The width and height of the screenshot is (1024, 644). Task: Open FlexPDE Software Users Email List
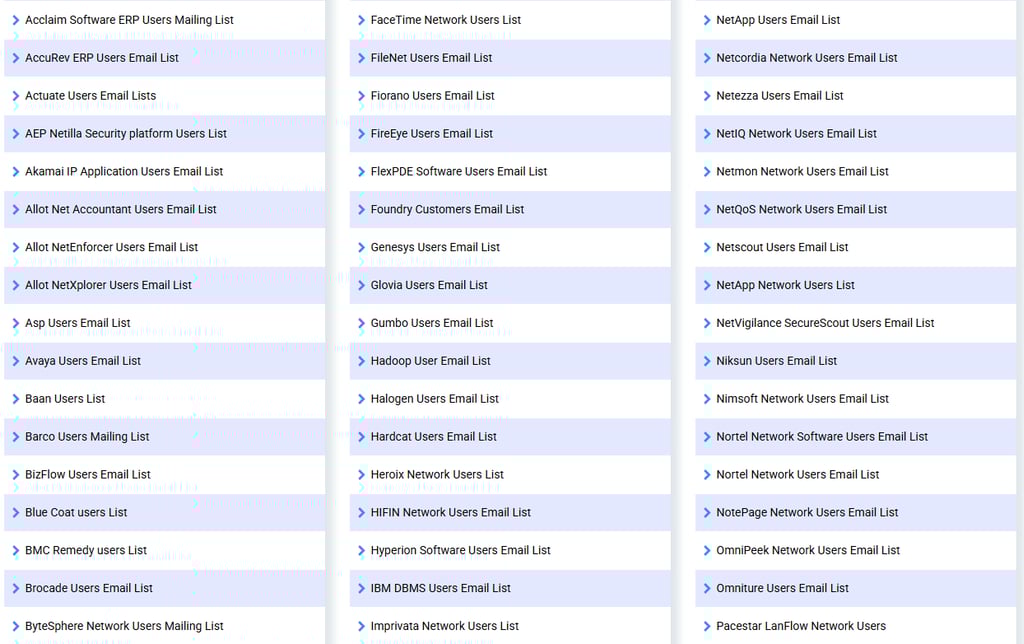tap(459, 172)
